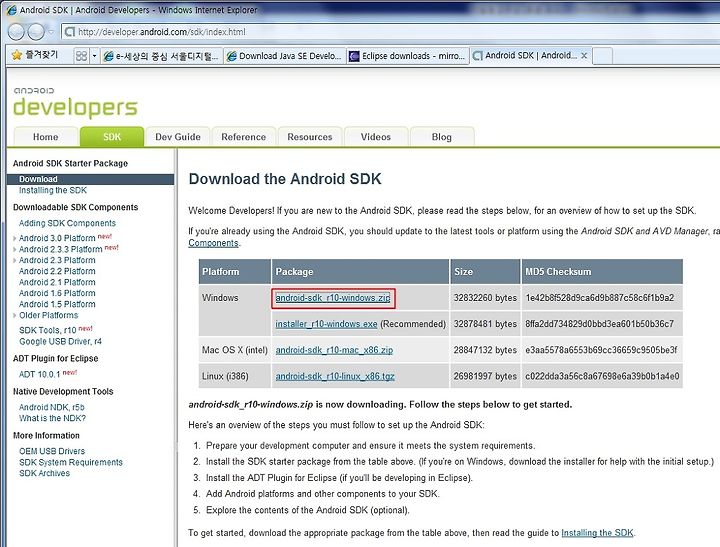This screenshot has height=547, width=720.
Task: Click the 32878481 bytes size cell
Action: [x=485, y=324]
